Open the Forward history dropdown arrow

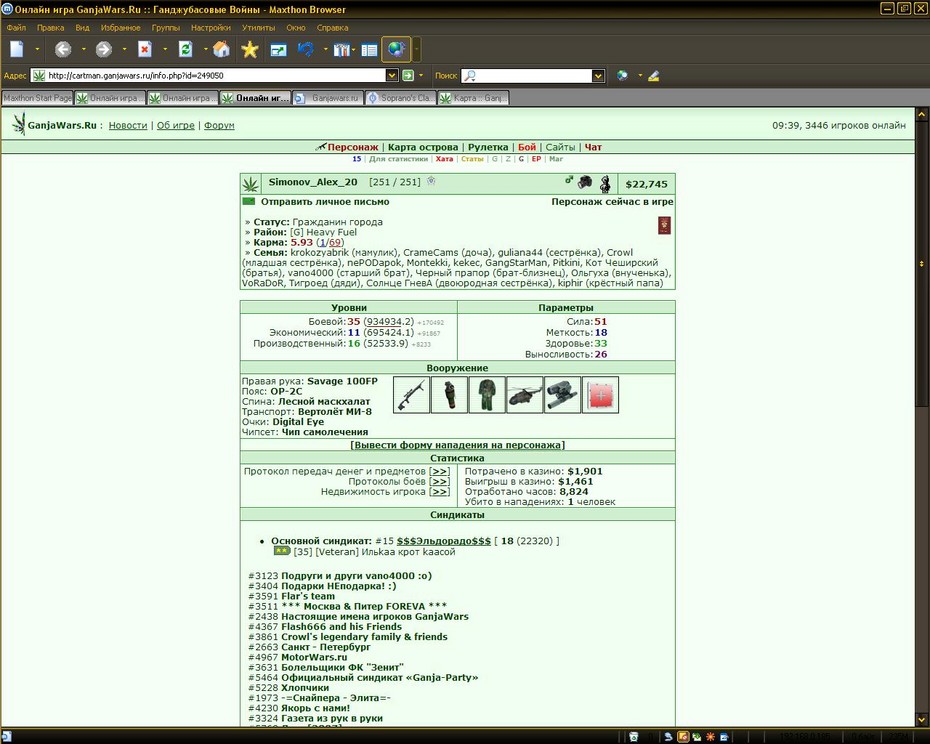[x=124, y=49]
